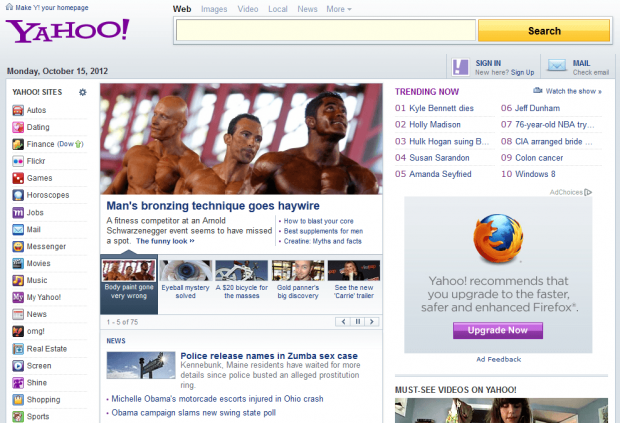The image size is (620, 423).
Task: Open Best supplements for men link
Action: pyautogui.click(x=323, y=231)
